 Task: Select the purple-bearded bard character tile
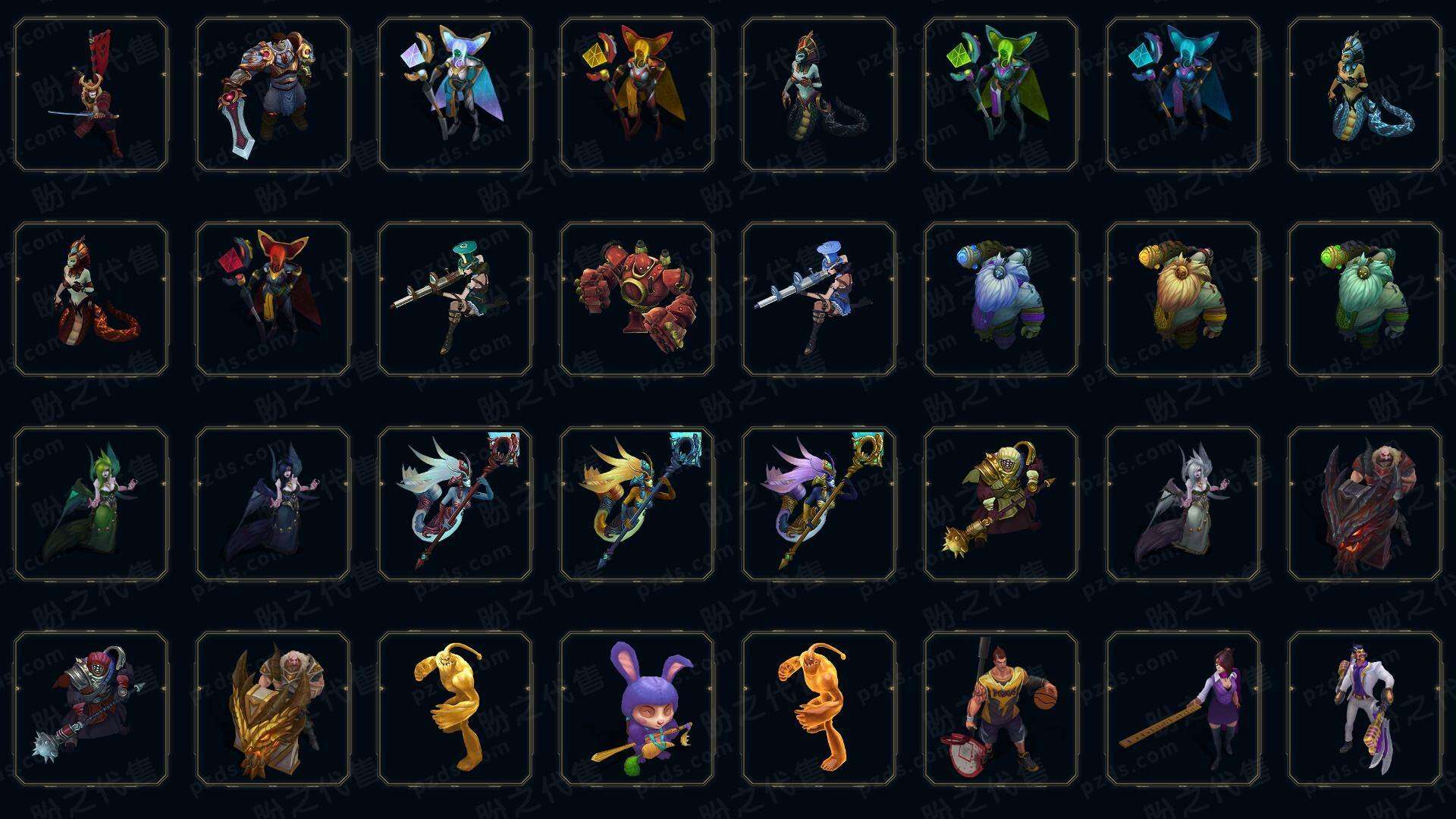[1001, 299]
